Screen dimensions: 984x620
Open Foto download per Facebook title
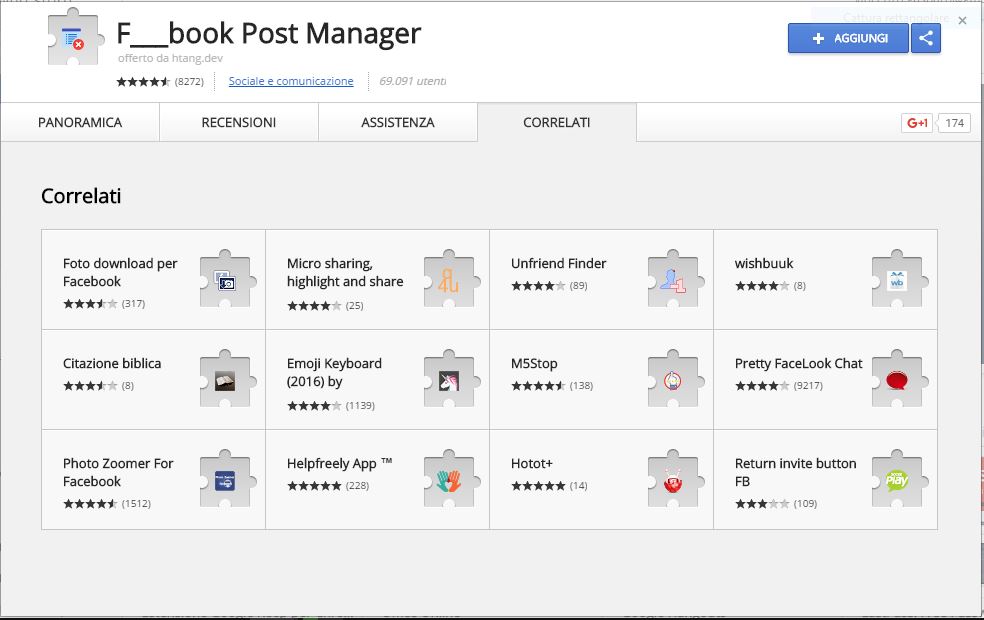[x=120, y=272]
